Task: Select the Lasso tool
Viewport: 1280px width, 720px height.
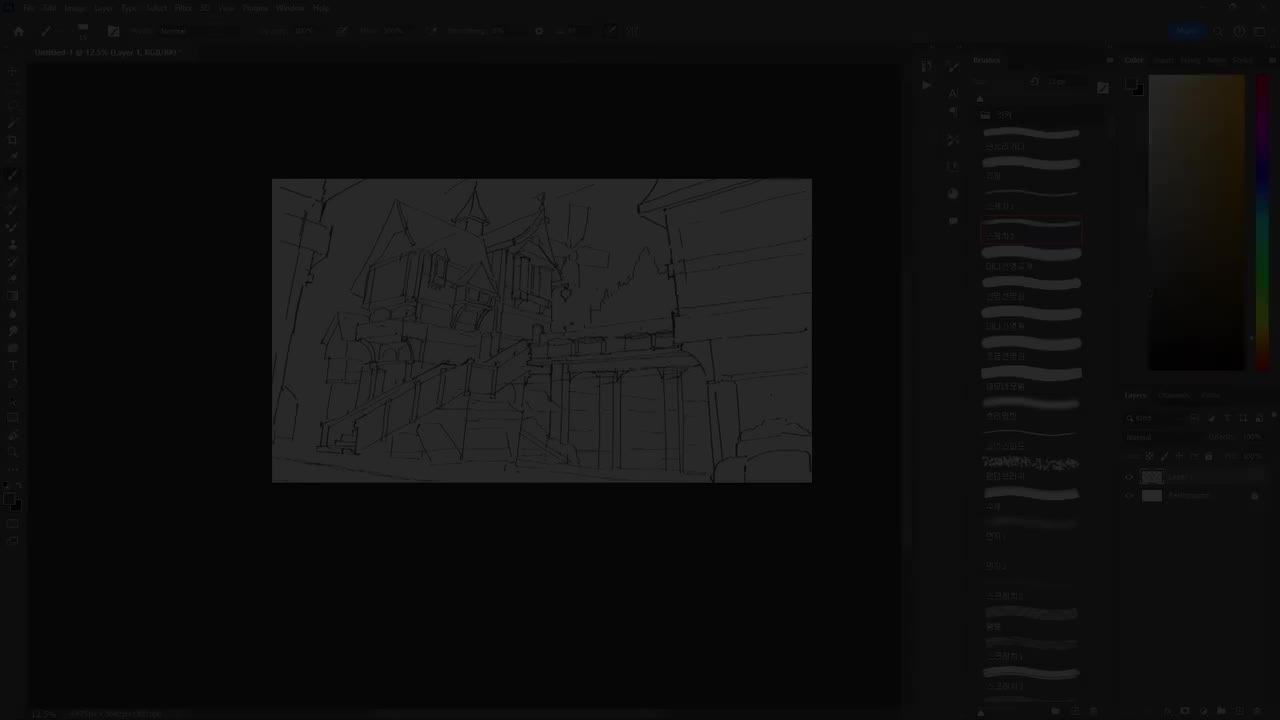Action: point(13,105)
